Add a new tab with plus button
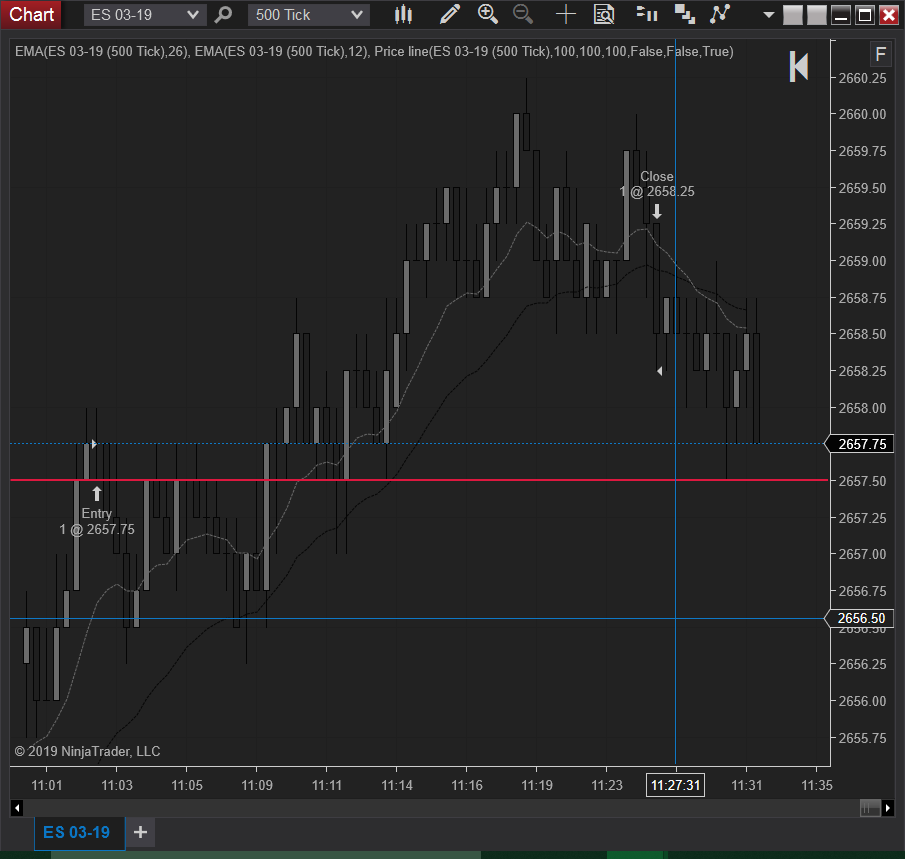 (x=140, y=832)
